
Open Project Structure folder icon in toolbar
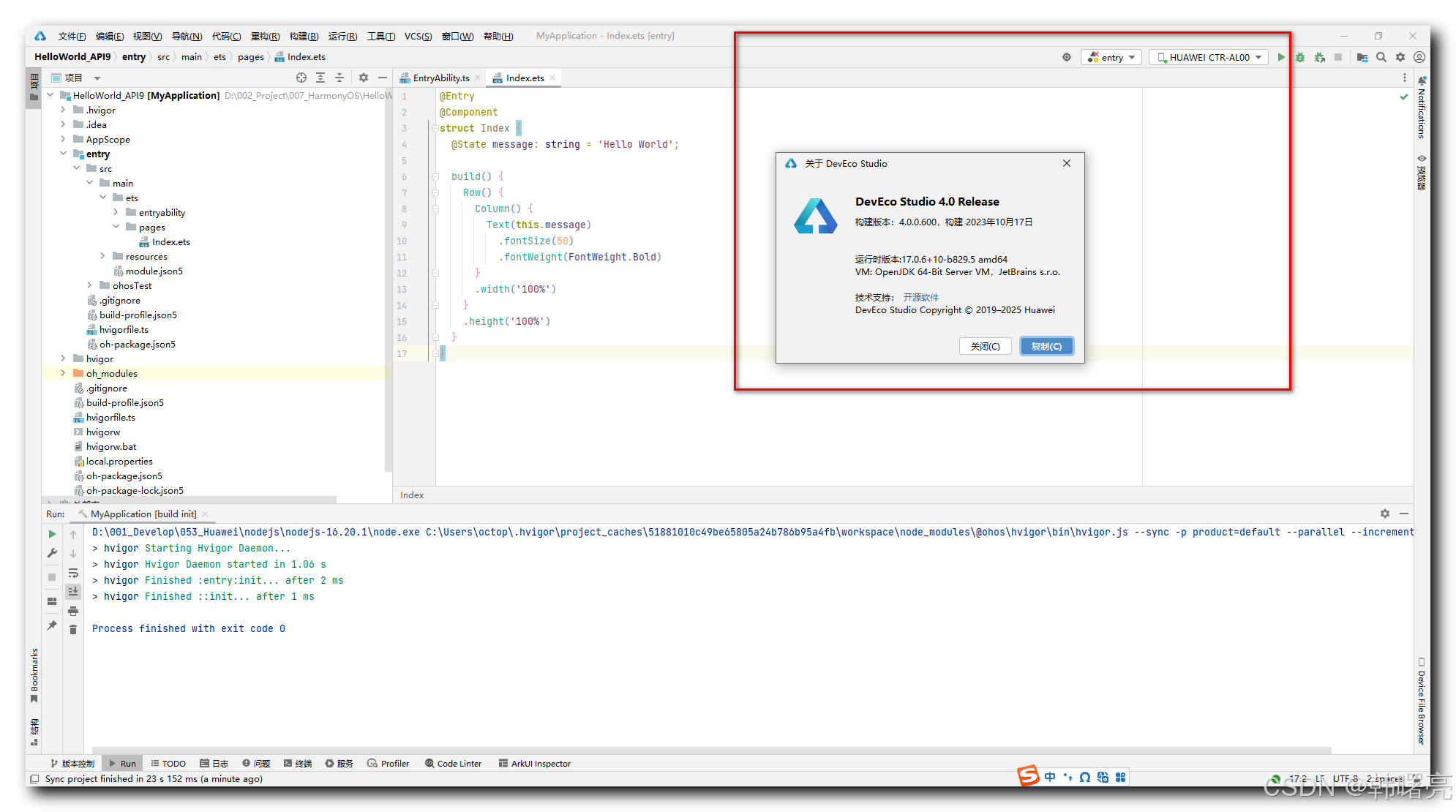[x=1362, y=57]
